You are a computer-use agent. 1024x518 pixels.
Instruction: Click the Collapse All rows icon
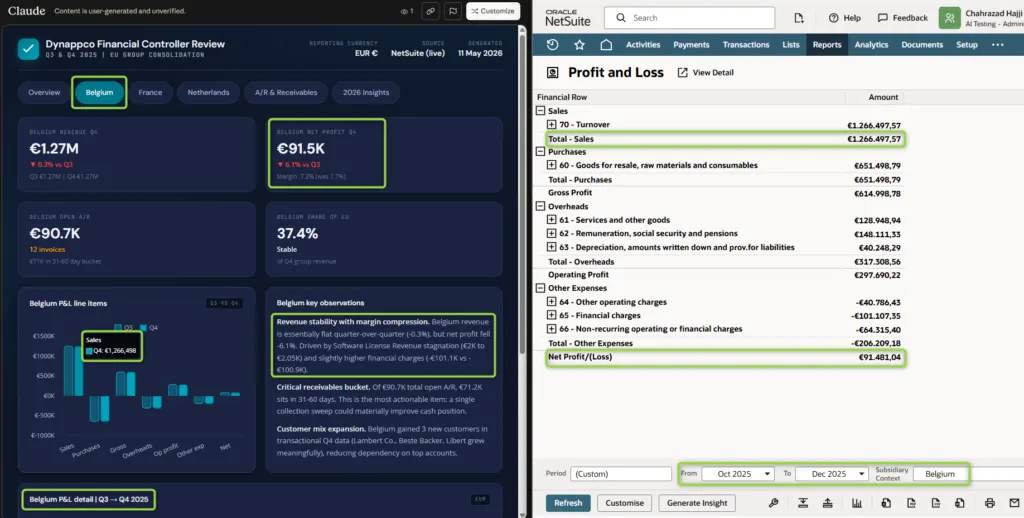click(x=827, y=503)
